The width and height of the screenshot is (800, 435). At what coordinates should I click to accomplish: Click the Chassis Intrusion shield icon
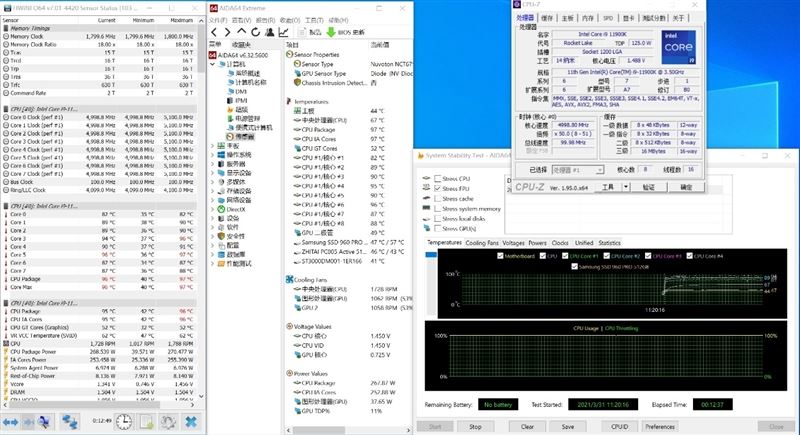[x=297, y=82]
